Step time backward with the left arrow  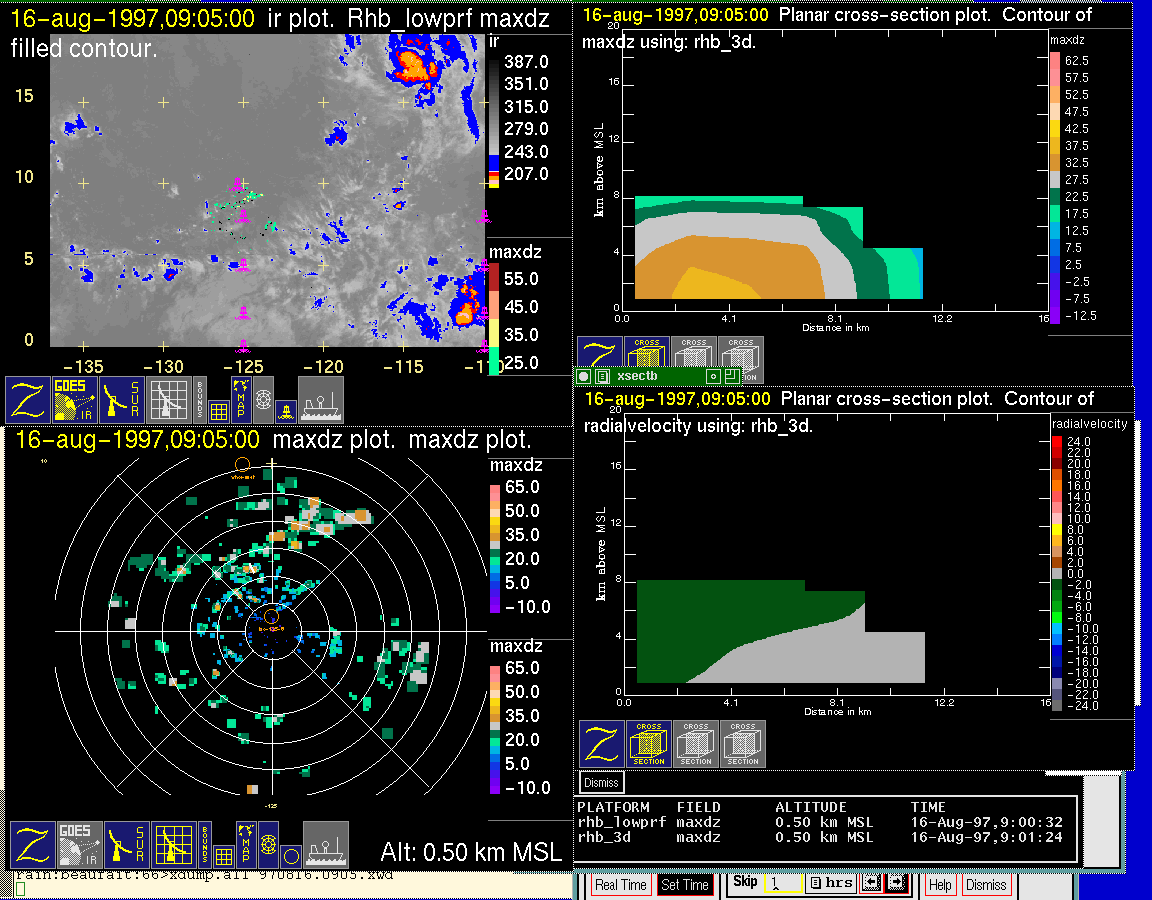tap(870, 884)
